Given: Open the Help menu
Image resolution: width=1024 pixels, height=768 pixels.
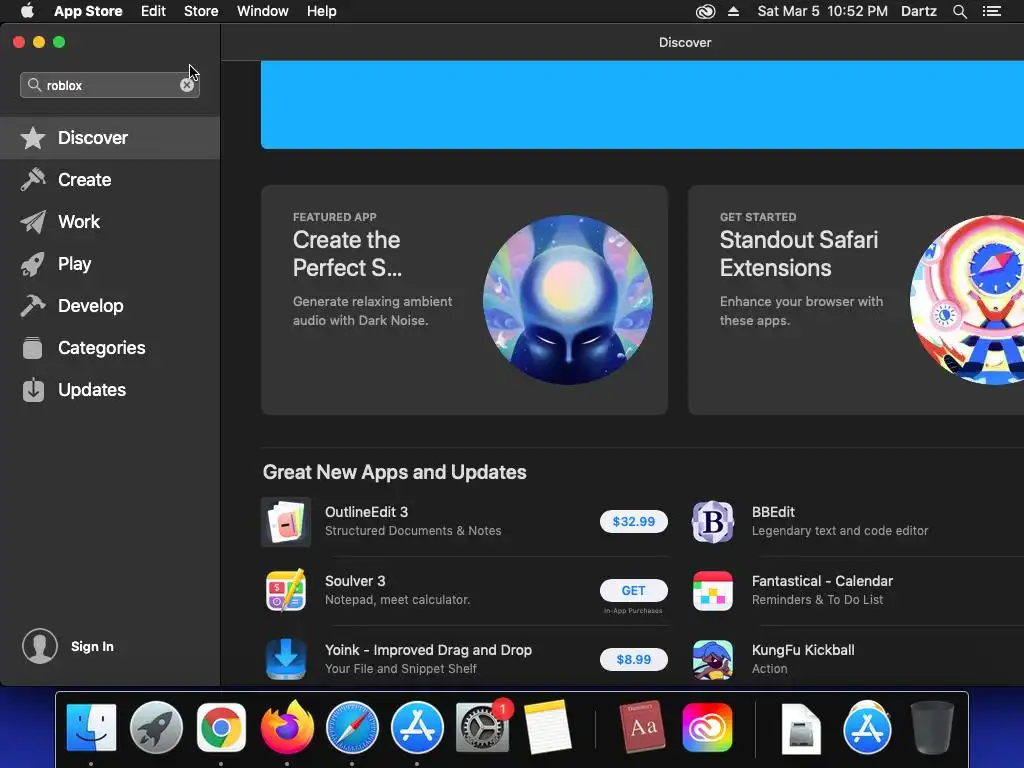Looking at the screenshot, I should point(322,11).
